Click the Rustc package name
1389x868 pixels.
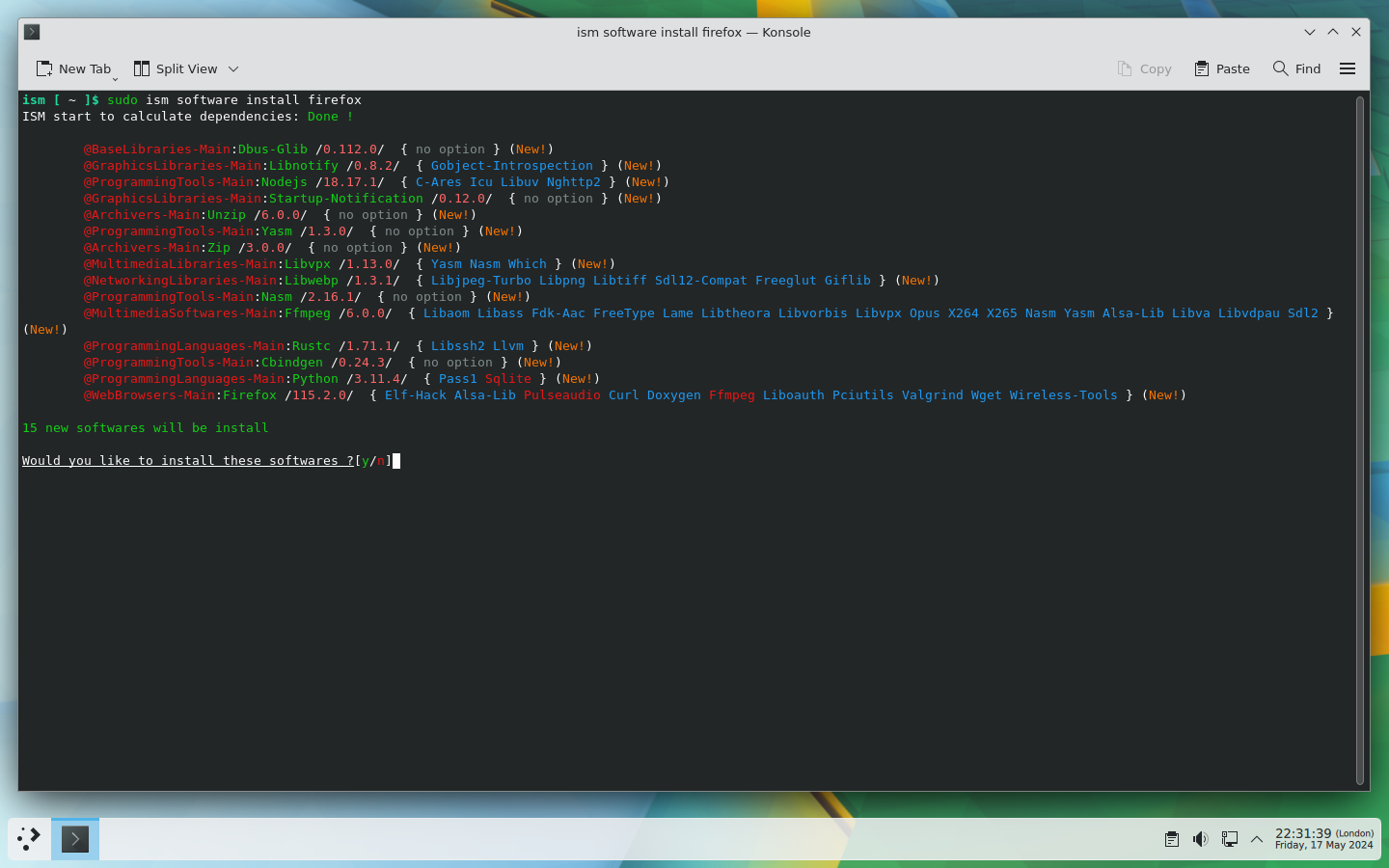312,346
